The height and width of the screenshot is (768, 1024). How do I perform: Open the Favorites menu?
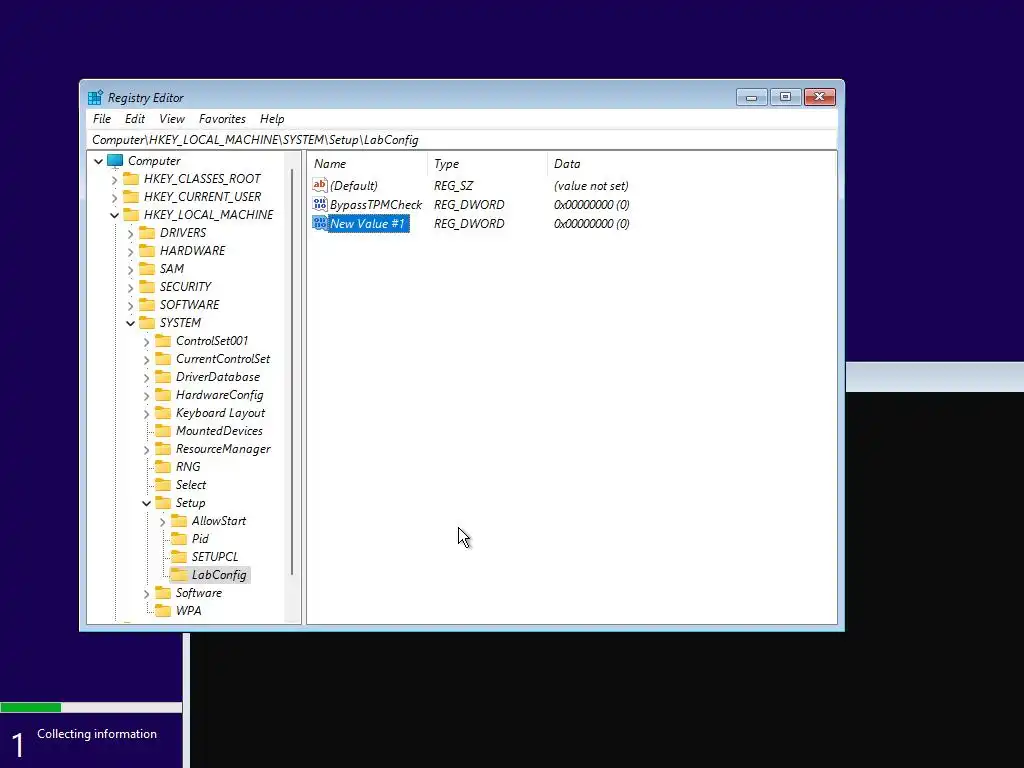pyautogui.click(x=222, y=119)
